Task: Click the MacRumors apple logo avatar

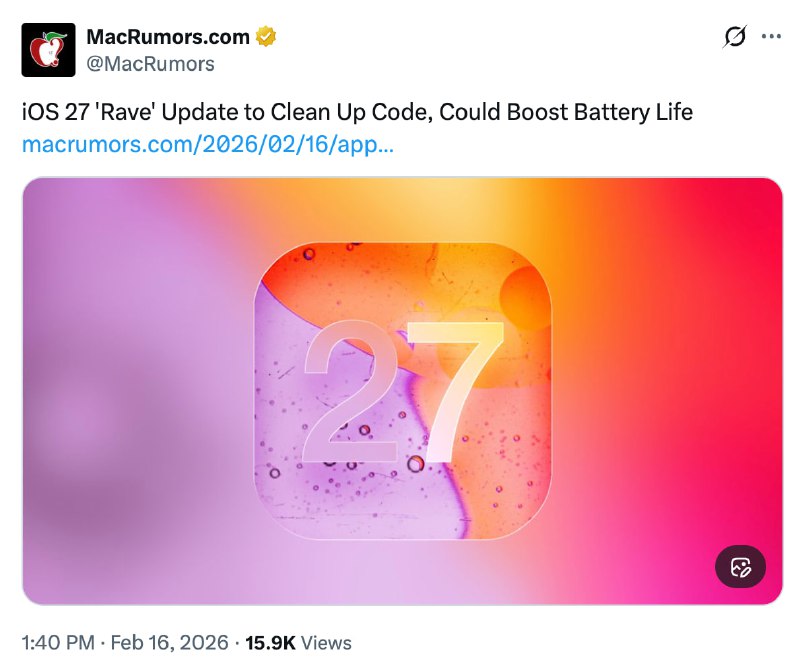Action: click(48, 46)
